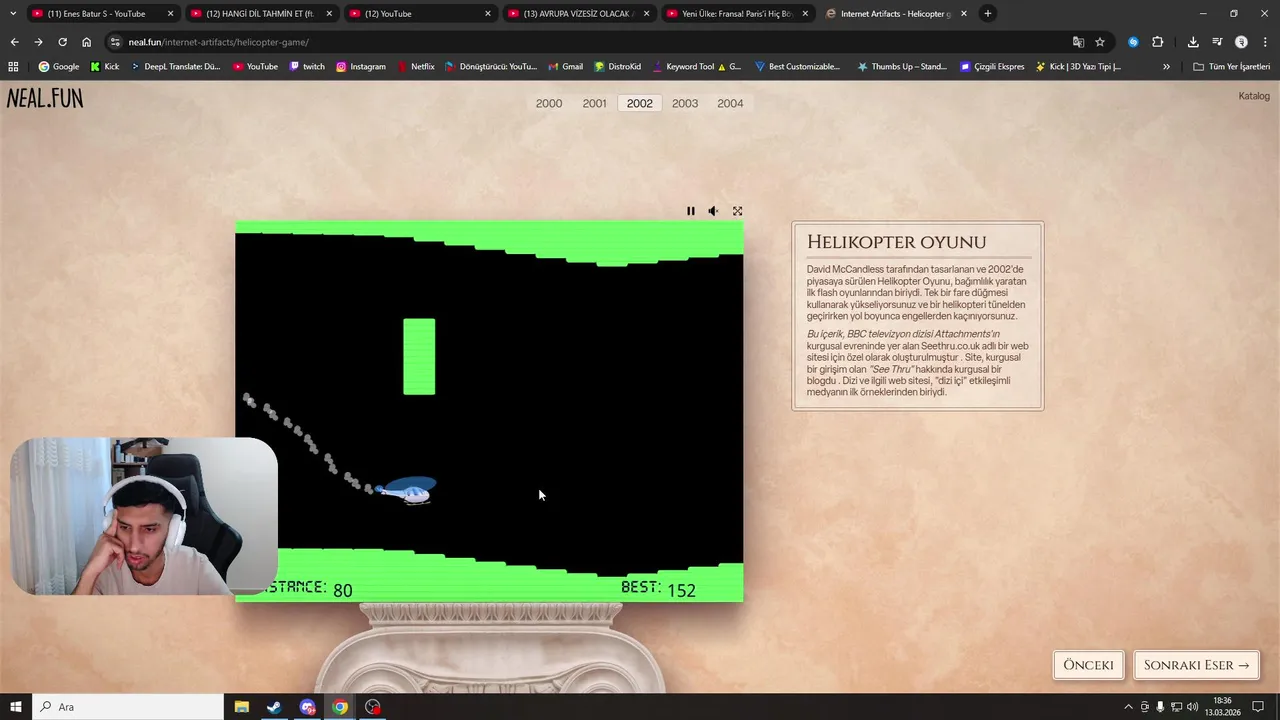The image size is (1280, 720).
Task: Open the DistroKid bookmark
Action: [618, 66]
